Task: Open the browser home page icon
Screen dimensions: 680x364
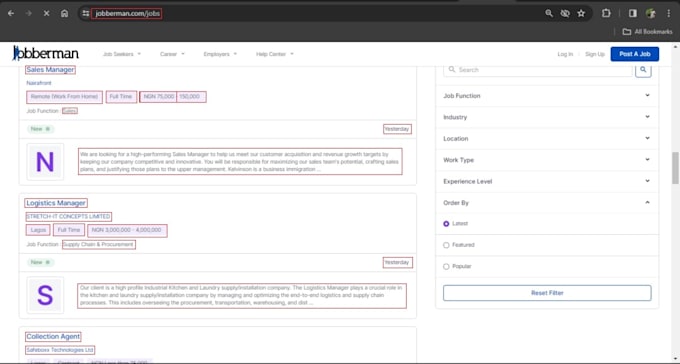Action: [x=65, y=13]
